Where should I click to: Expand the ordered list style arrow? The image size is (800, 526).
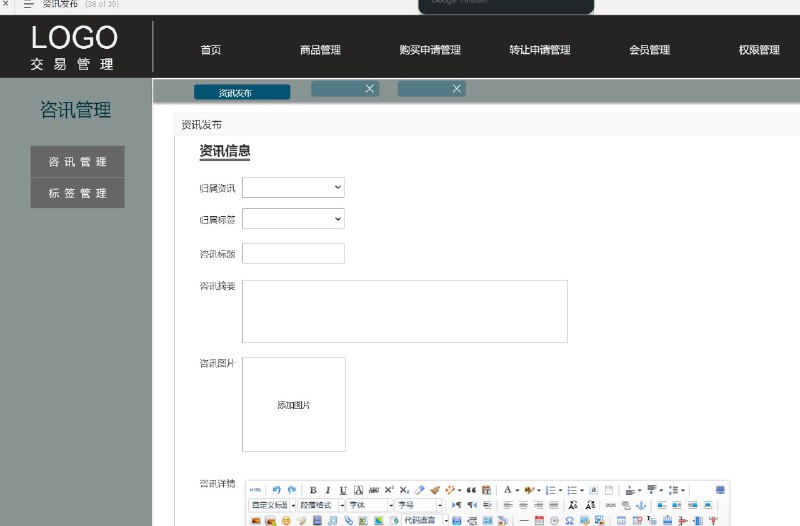tap(560, 490)
